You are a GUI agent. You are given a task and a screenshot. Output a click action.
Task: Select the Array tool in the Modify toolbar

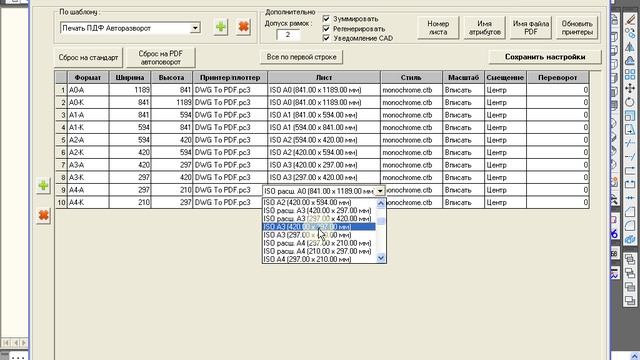(630, 74)
